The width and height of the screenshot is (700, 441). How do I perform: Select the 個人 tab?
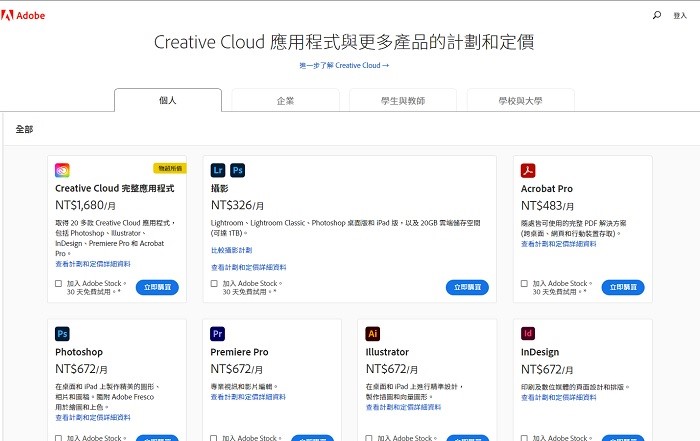point(168,100)
